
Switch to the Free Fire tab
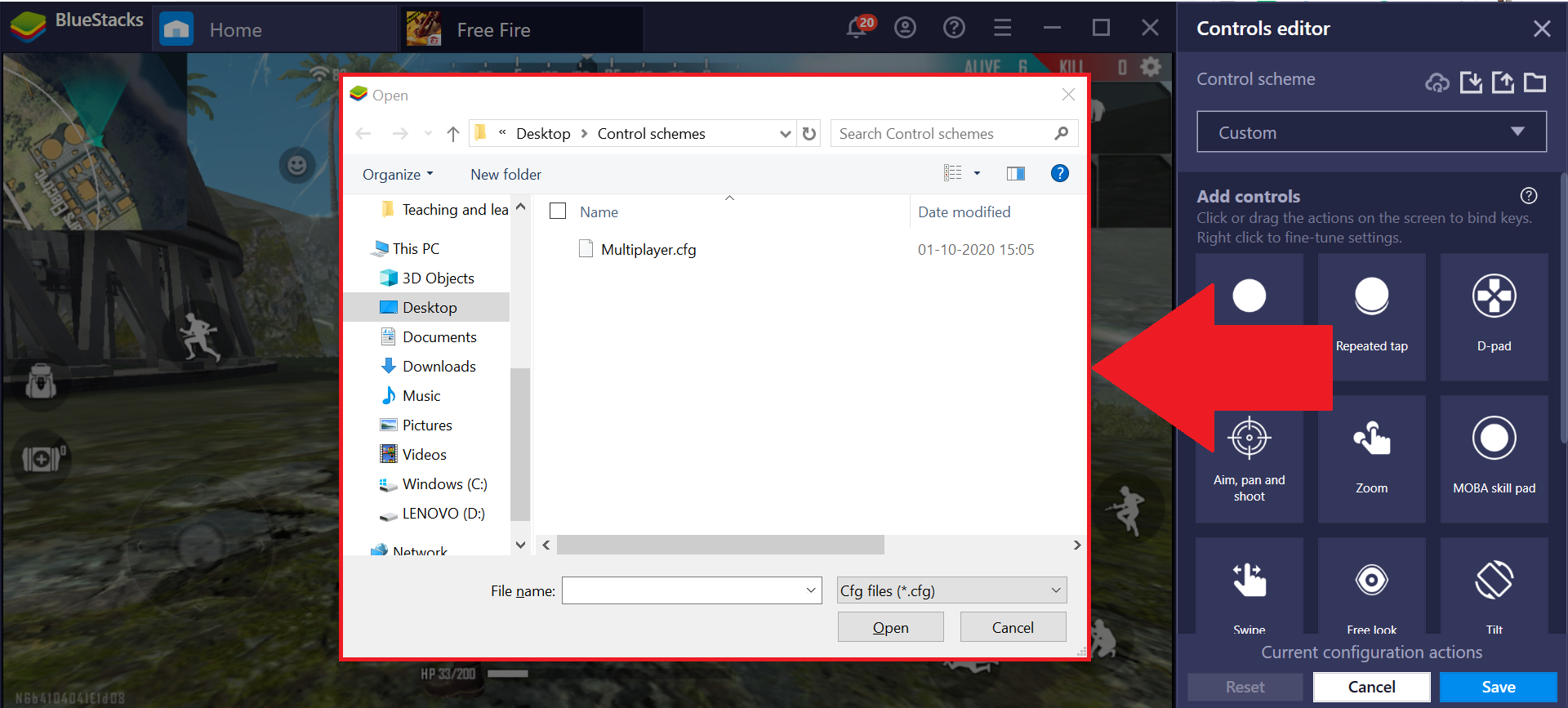coord(523,30)
